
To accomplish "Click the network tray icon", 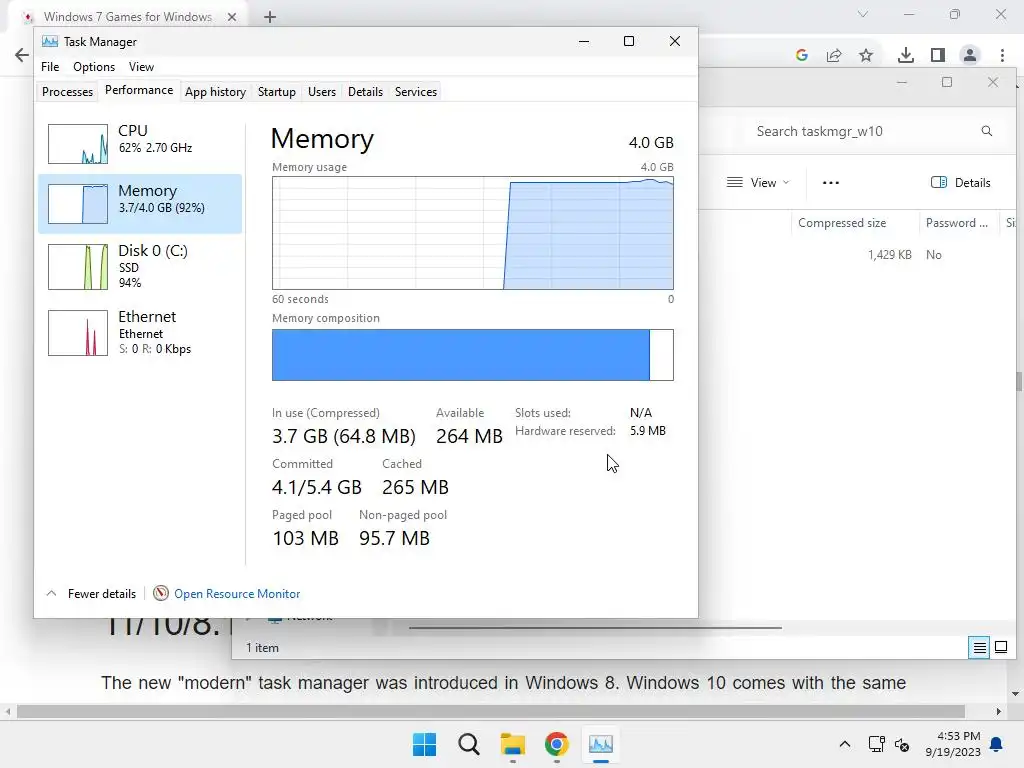I will [x=876, y=744].
